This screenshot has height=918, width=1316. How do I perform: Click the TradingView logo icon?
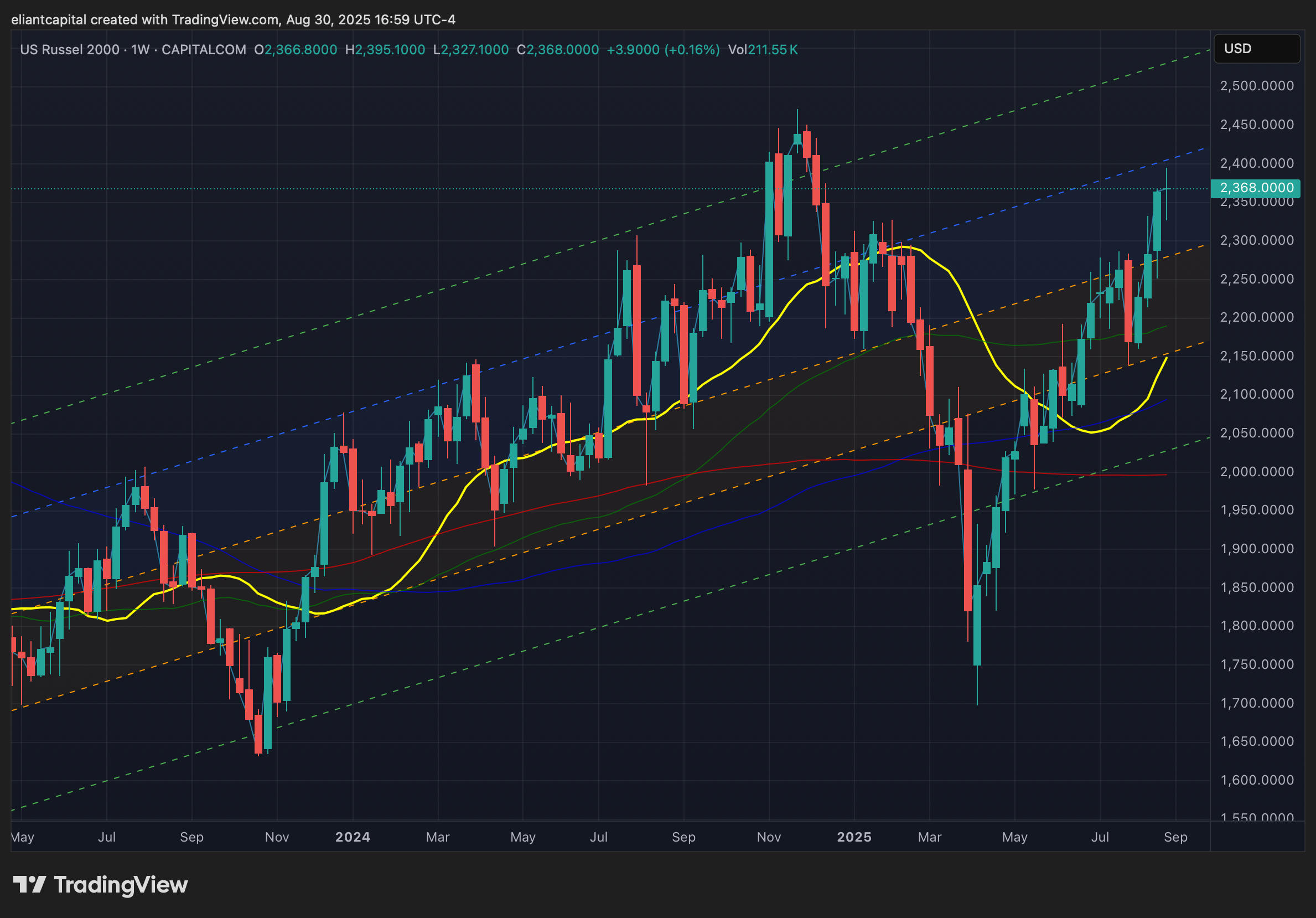click(29, 885)
